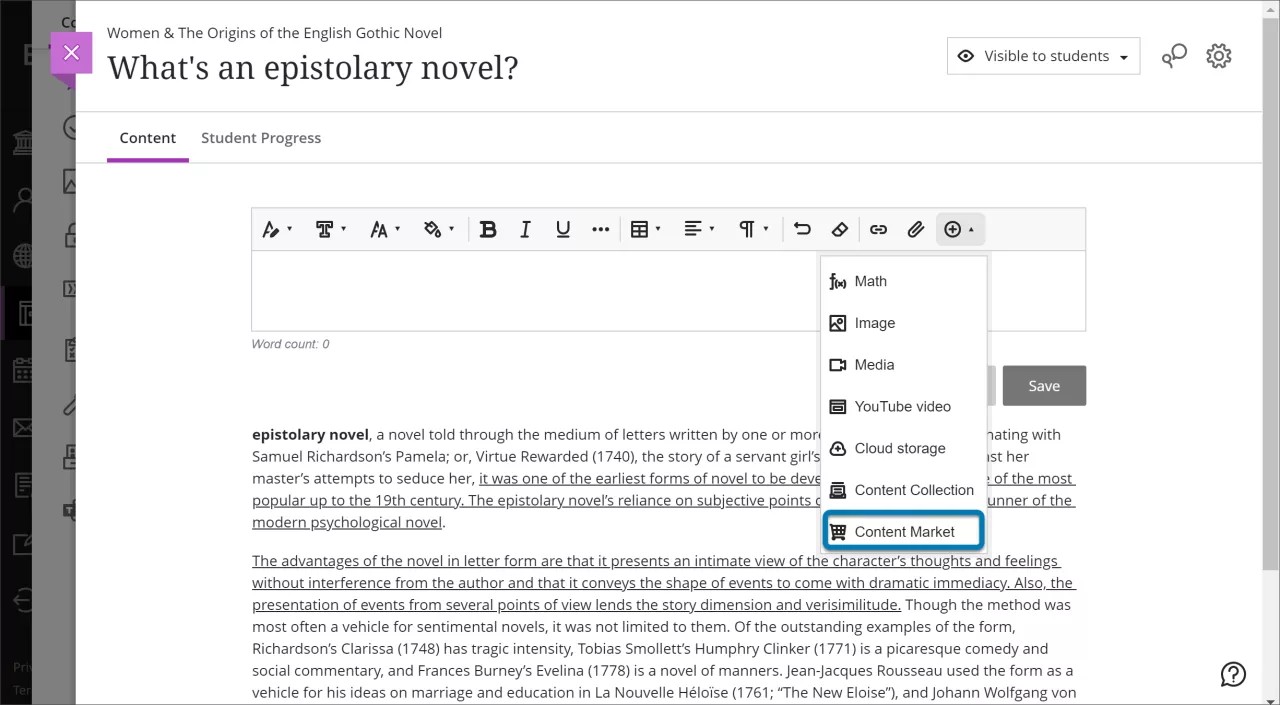Apply italic formatting
Viewport: 1280px width, 705px height.
(525, 229)
